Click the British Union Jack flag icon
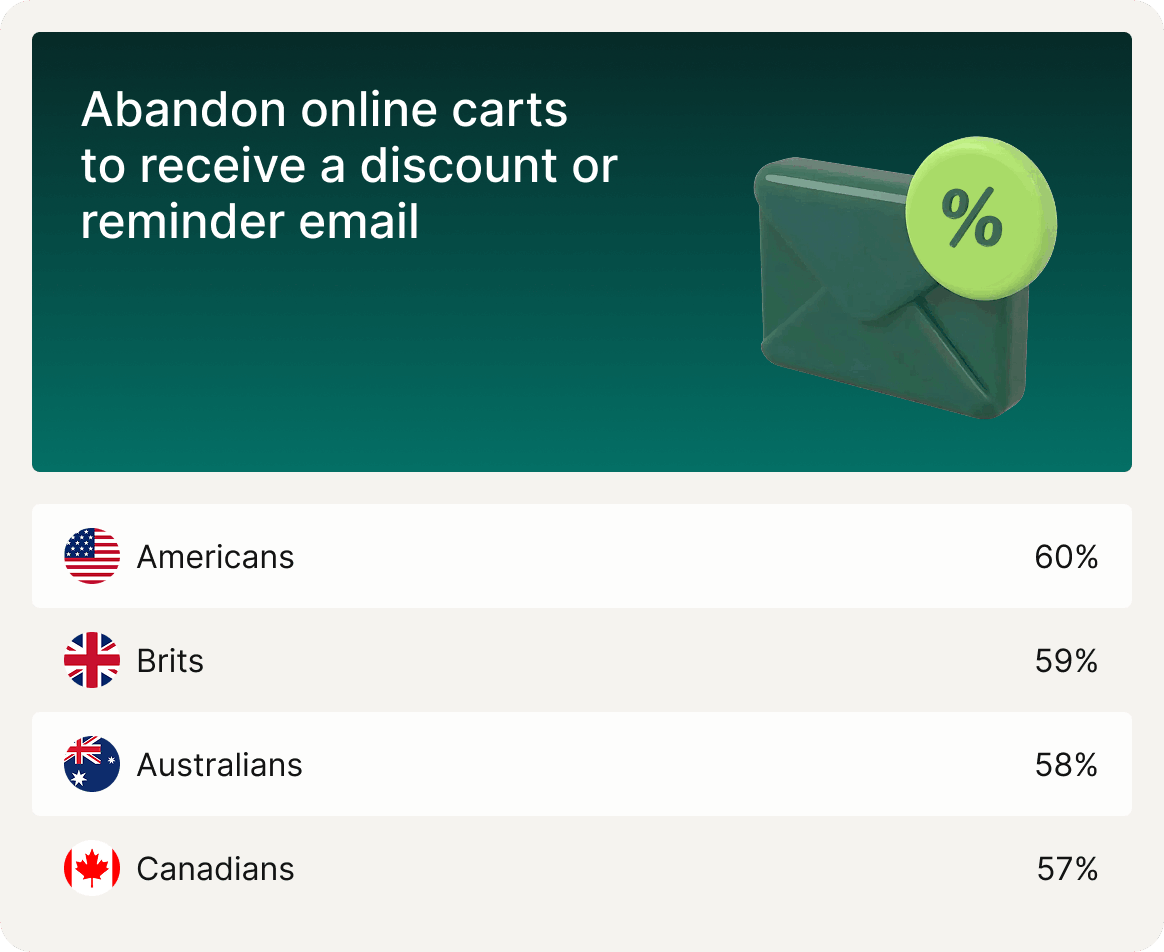1164x952 pixels. (92, 660)
